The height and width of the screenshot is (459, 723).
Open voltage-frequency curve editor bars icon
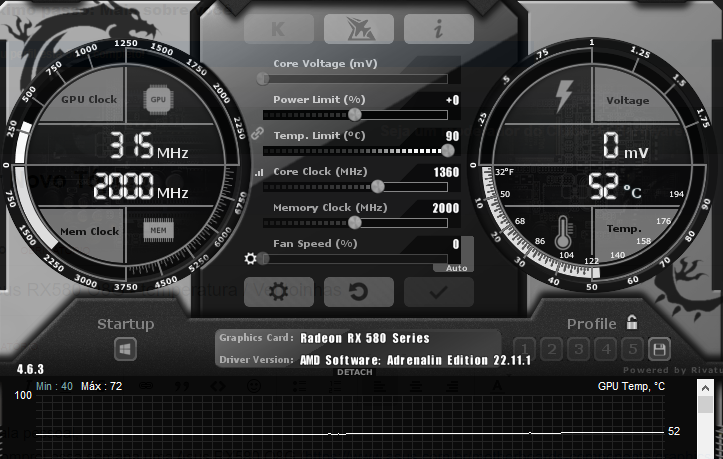[259, 173]
